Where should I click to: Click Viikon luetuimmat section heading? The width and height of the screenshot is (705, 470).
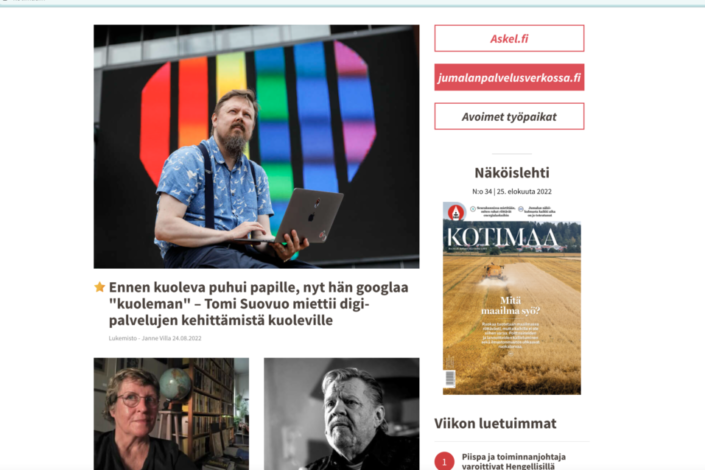pyautogui.click(x=495, y=423)
